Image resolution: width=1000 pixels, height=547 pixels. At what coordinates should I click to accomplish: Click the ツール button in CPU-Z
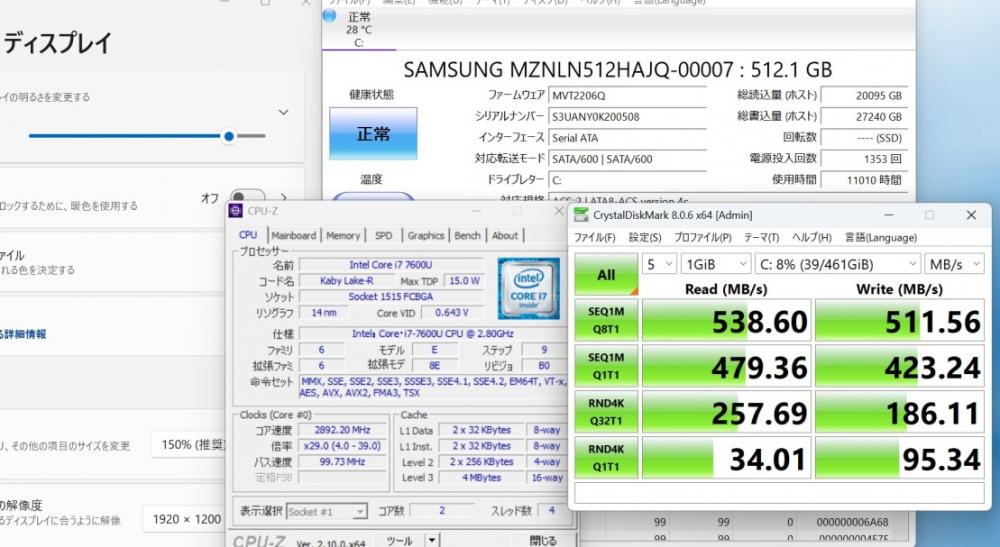coord(400,541)
